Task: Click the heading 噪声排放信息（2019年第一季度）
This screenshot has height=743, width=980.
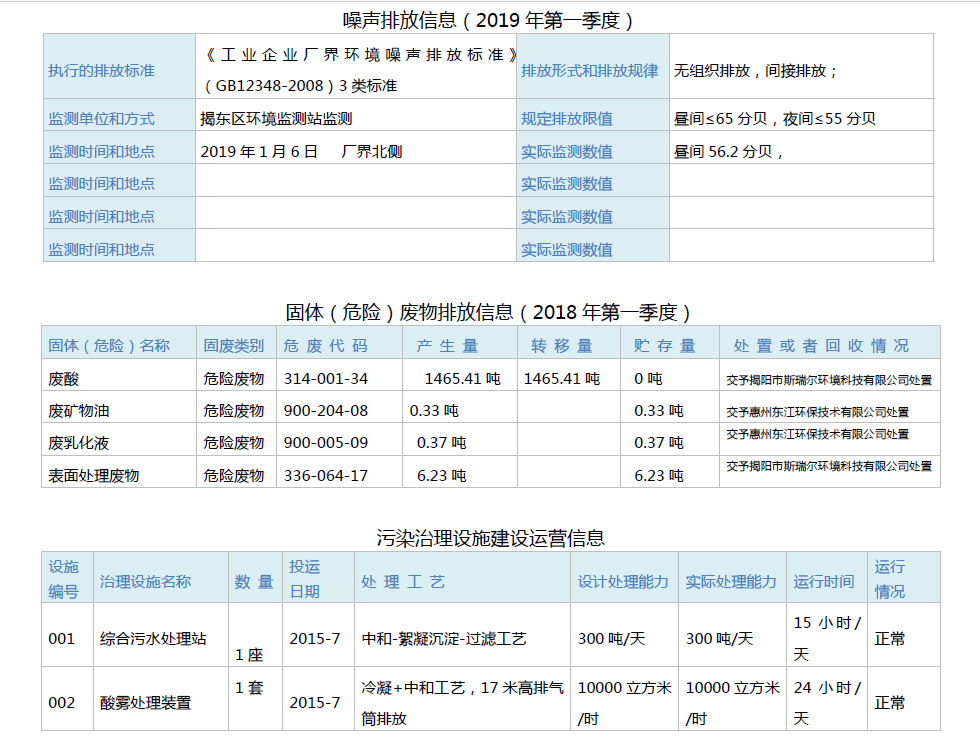Action: (x=488, y=20)
